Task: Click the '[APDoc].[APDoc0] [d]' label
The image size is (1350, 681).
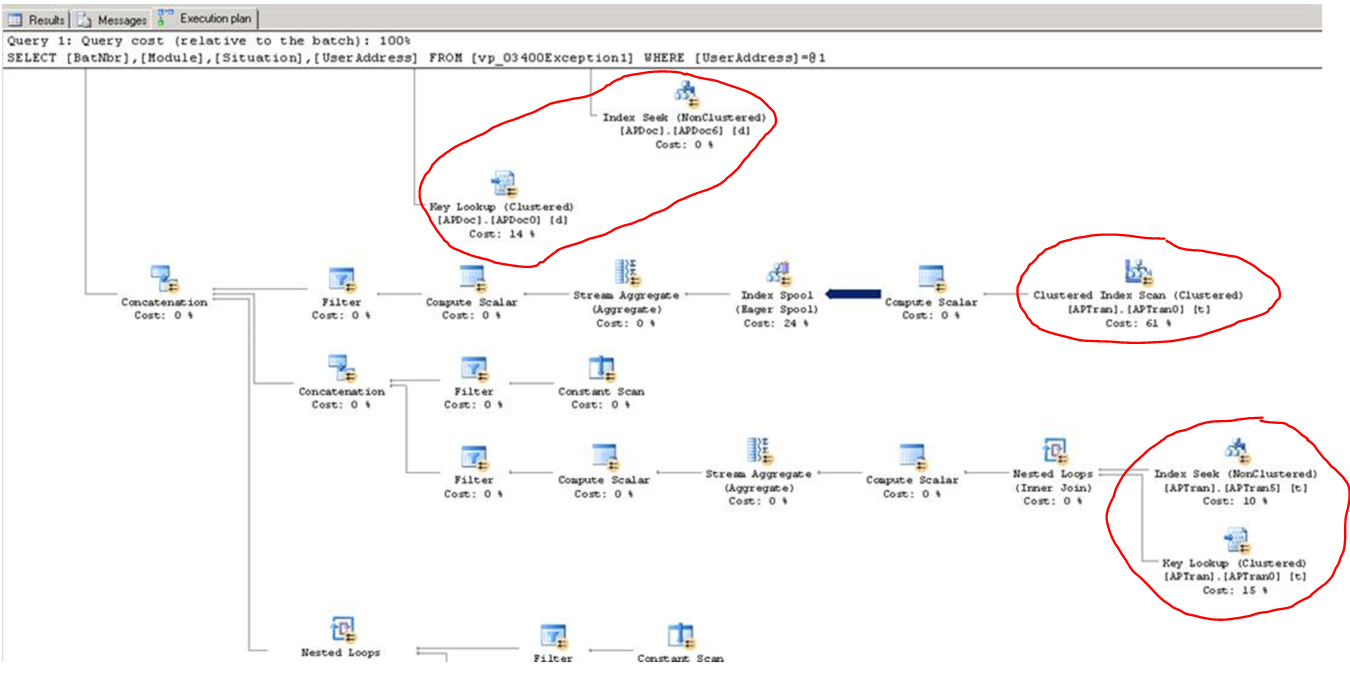Action: pos(502,220)
